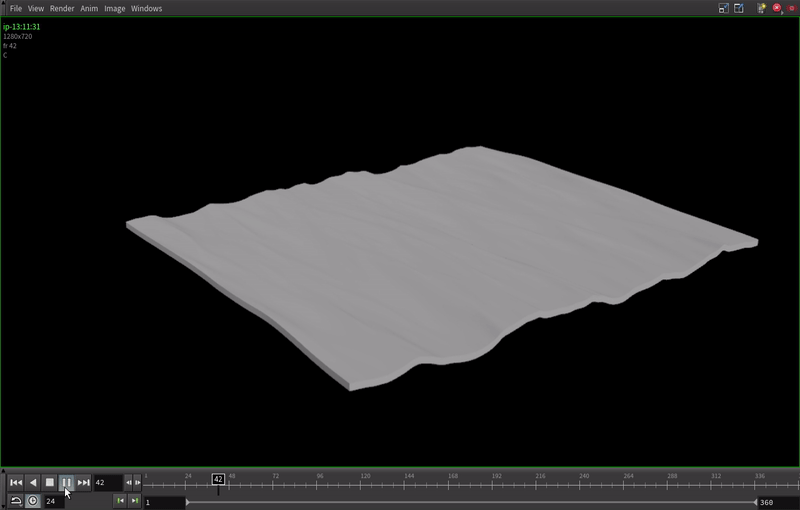Screen dimensions: 800x510
Task: Click the frames-per-second field showing 24
Action: tap(54, 501)
